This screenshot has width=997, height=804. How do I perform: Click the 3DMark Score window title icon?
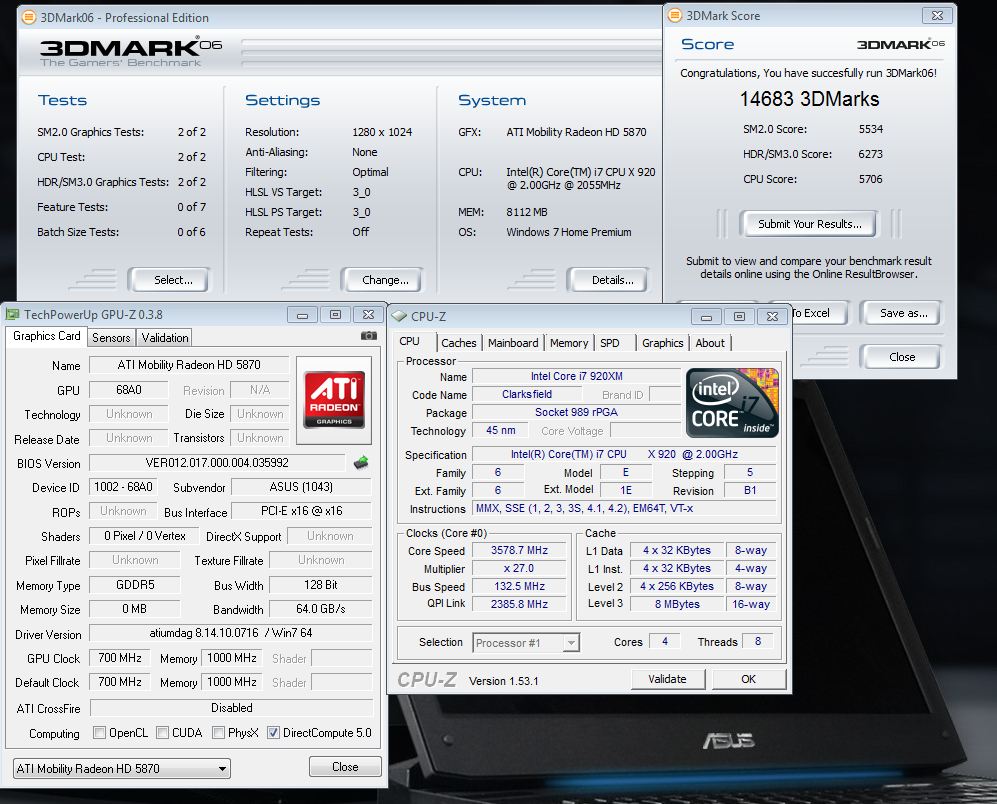click(675, 15)
